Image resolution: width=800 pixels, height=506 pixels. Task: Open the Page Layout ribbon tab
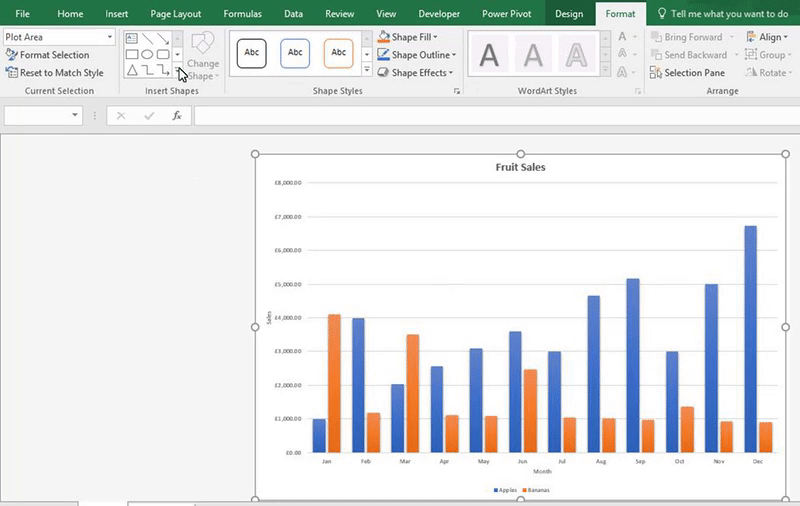pyautogui.click(x=175, y=14)
